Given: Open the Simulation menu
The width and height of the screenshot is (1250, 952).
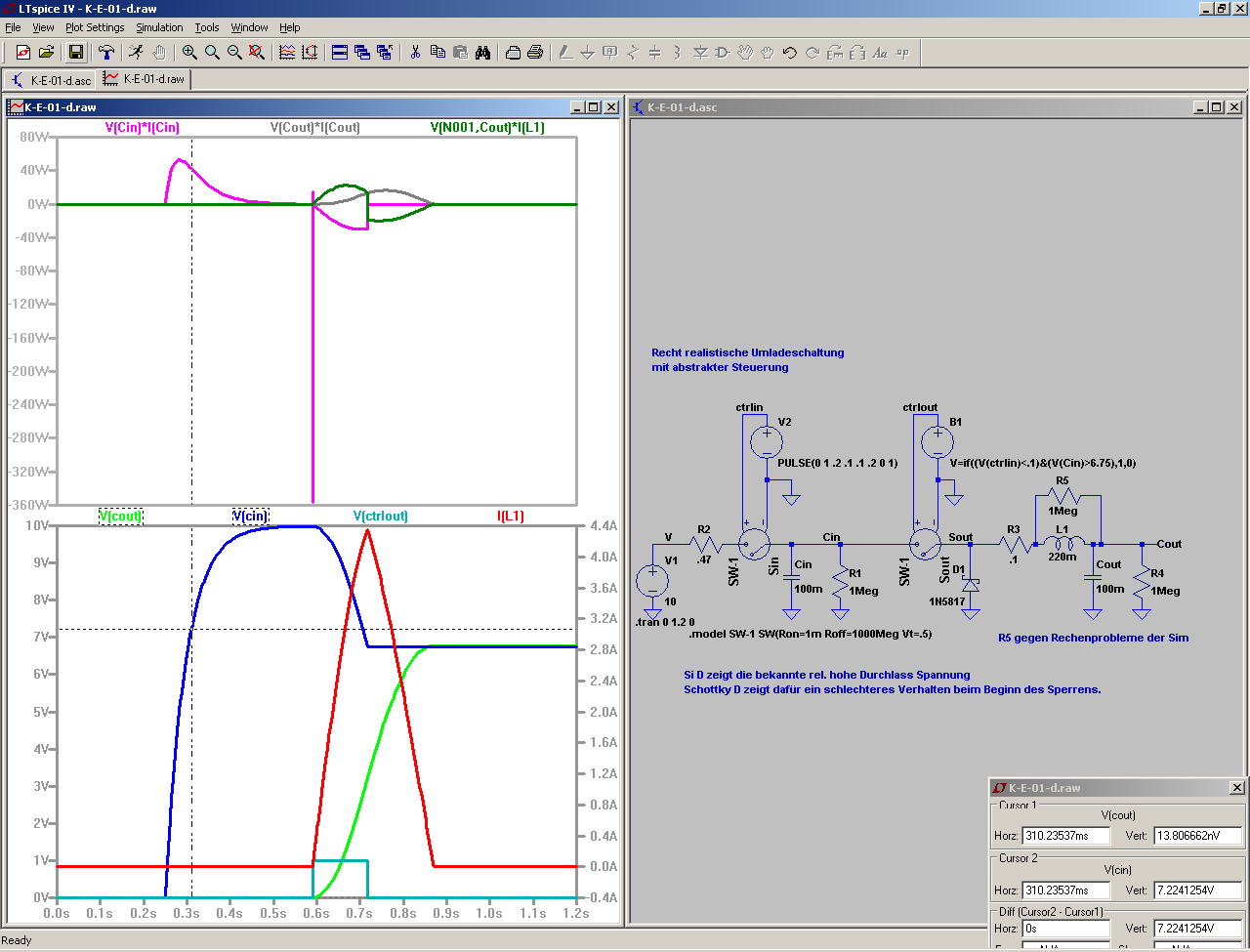Looking at the screenshot, I should (159, 27).
